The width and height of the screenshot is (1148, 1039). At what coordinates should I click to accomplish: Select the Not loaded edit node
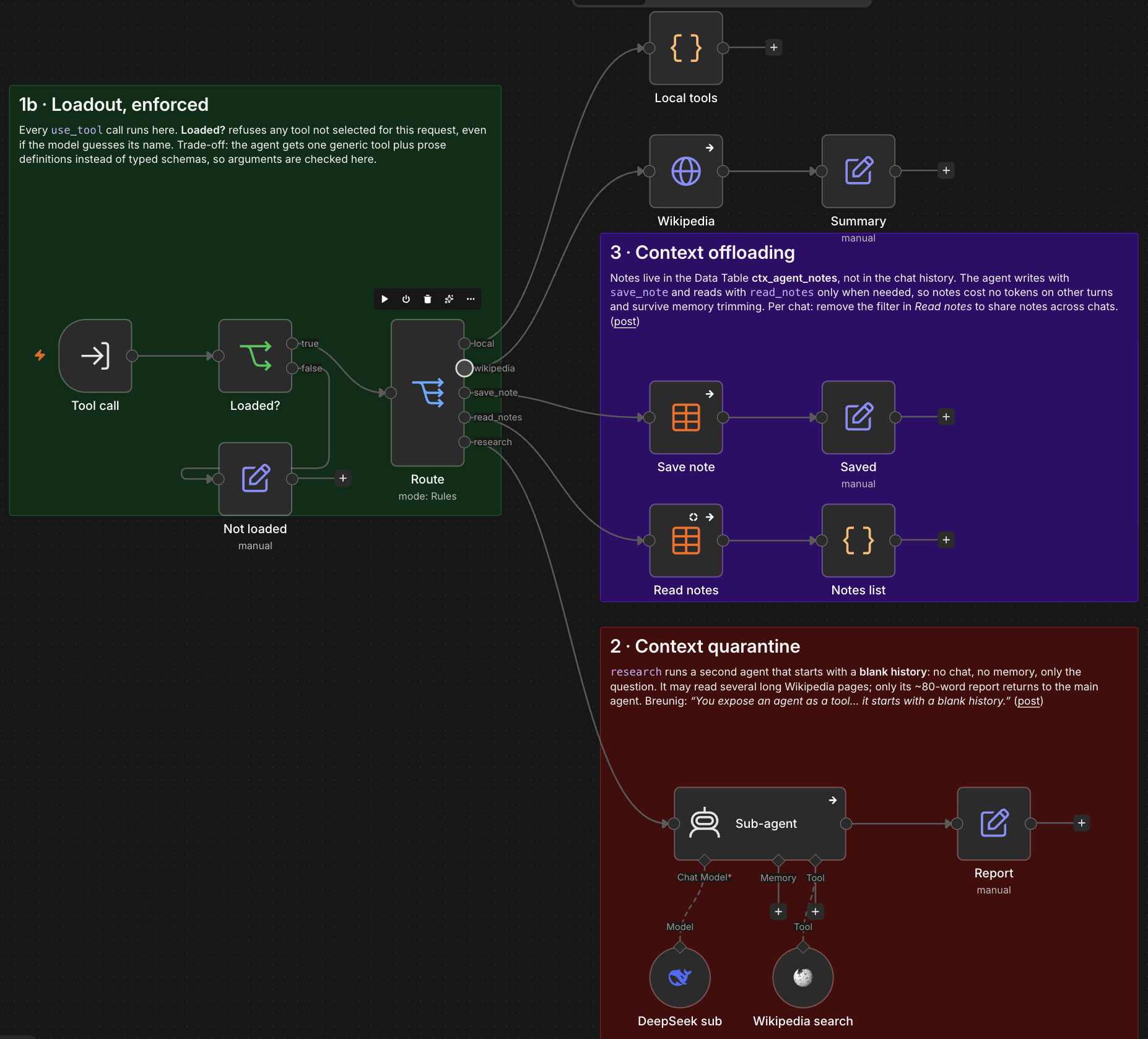(255, 479)
